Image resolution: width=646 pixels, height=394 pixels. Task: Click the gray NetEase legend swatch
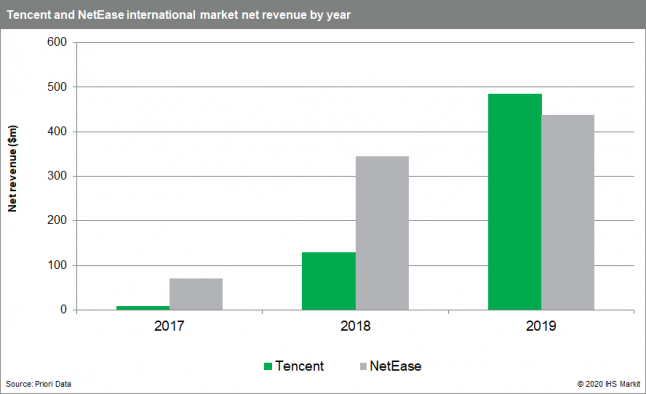point(363,366)
